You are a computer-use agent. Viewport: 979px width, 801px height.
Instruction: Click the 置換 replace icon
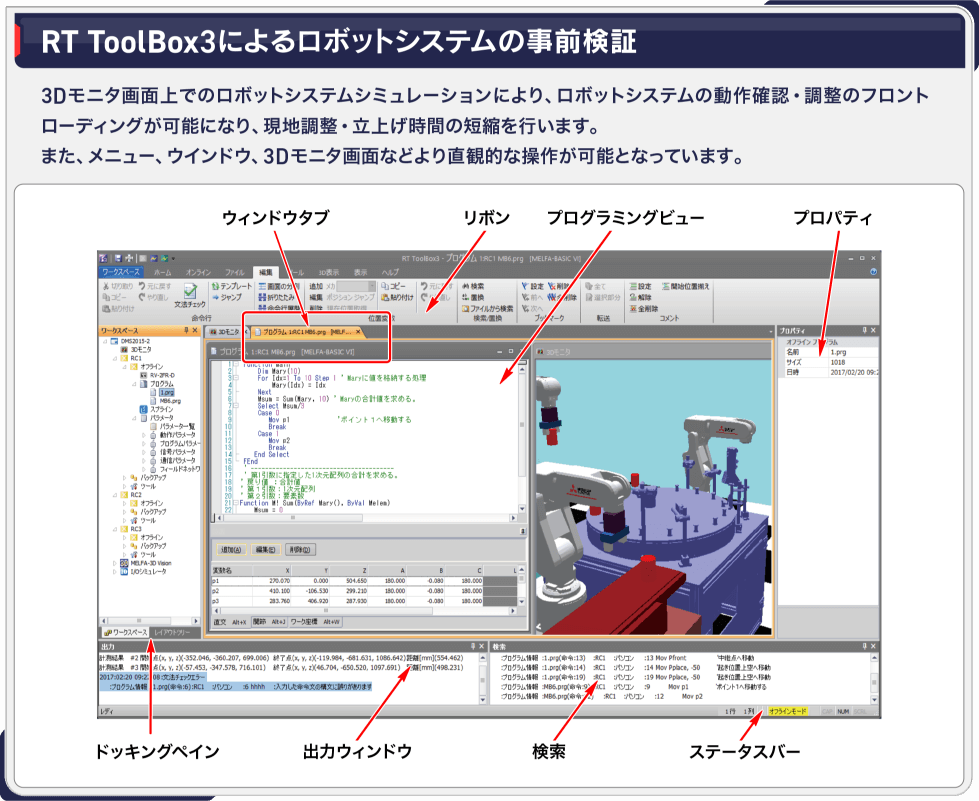coord(466,297)
